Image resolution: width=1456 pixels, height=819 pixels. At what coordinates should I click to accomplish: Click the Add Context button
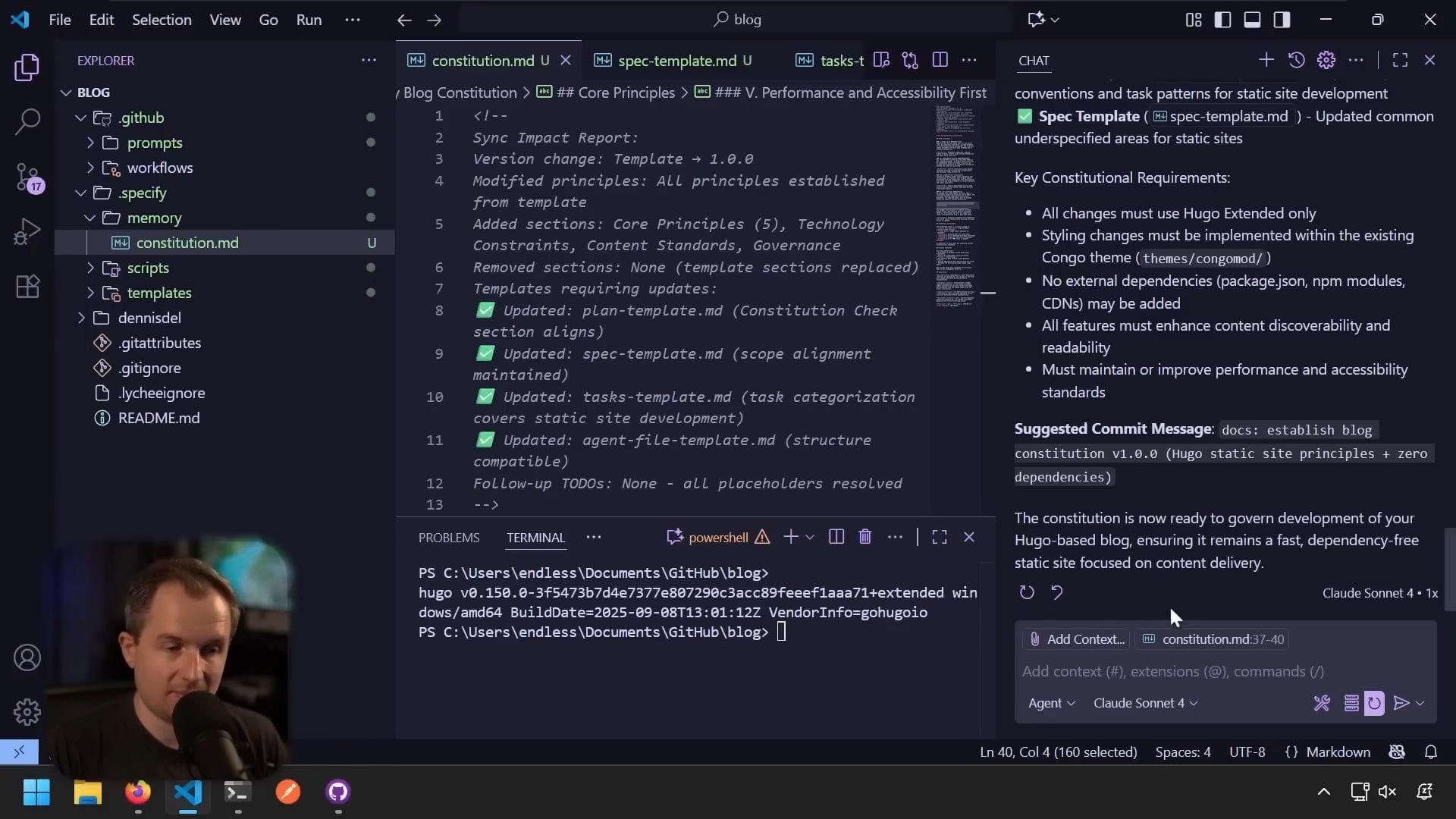1077,639
